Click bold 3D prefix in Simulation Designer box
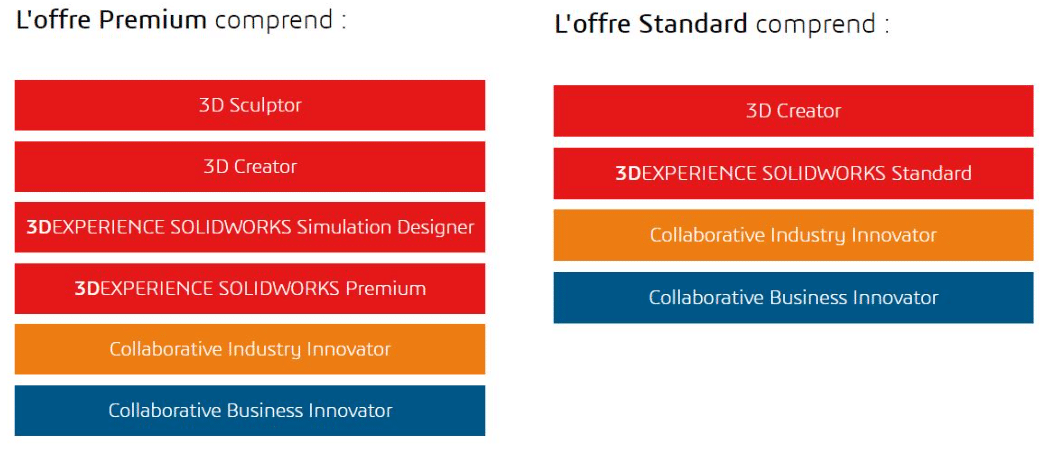 click(39, 227)
